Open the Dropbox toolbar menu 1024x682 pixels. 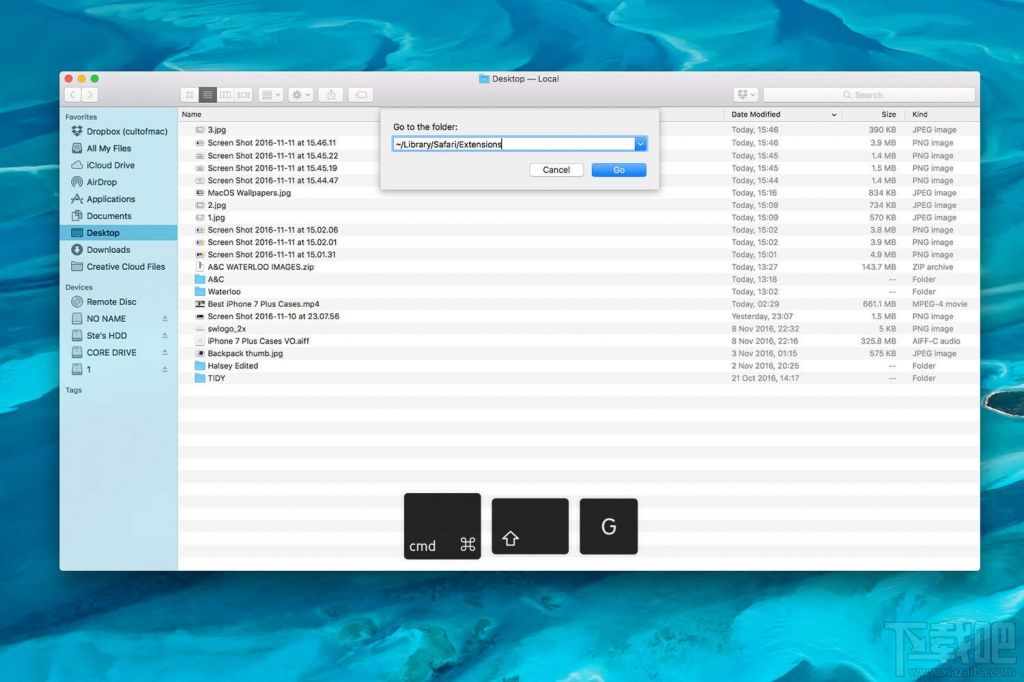(745, 95)
